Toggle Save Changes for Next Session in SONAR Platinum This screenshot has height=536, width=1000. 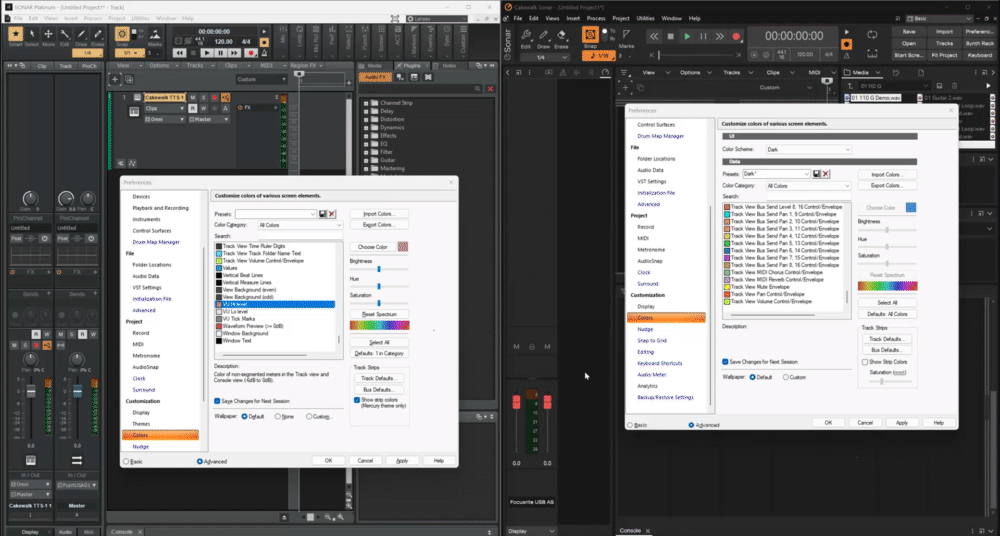[x=217, y=401]
